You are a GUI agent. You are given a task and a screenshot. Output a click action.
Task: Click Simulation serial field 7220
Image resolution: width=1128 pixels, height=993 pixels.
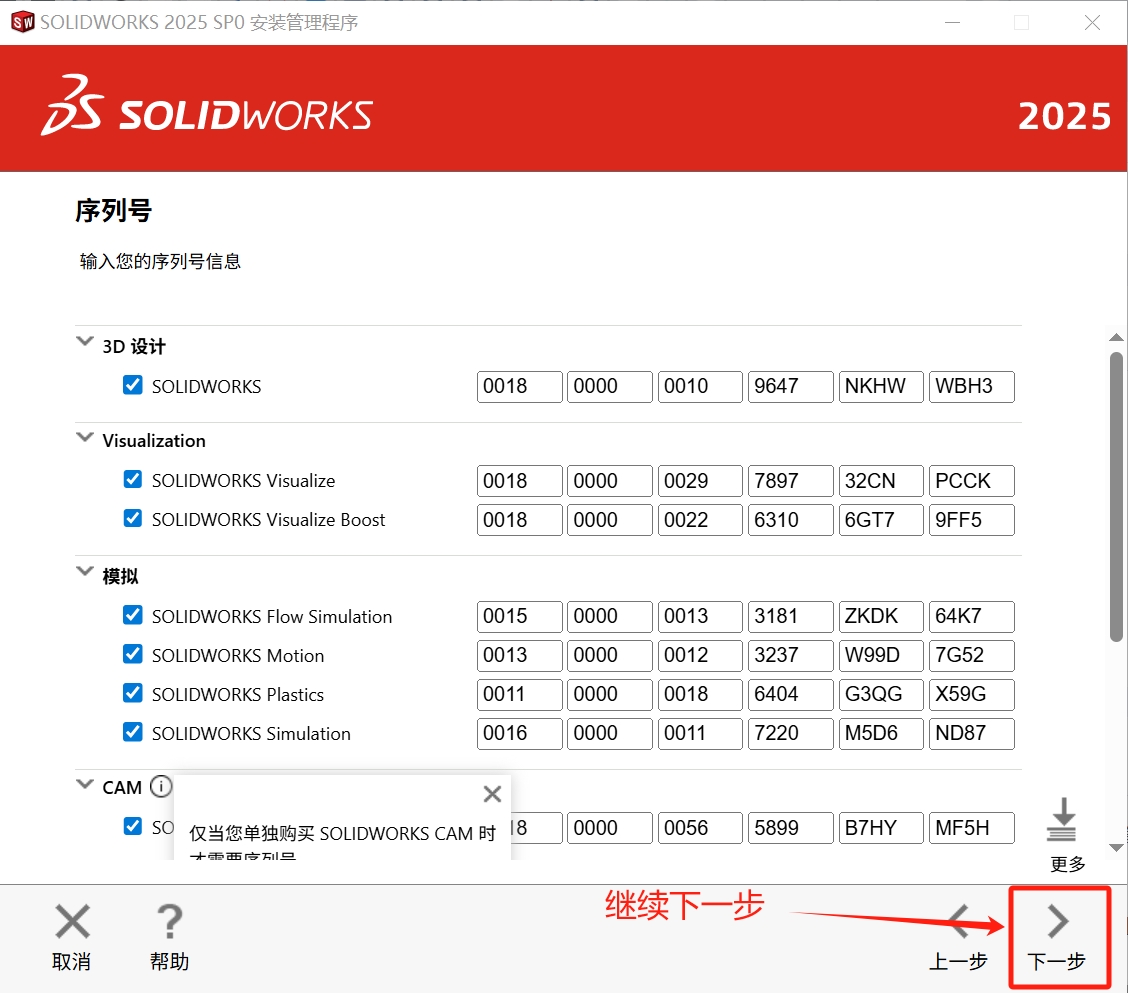coord(791,734)
